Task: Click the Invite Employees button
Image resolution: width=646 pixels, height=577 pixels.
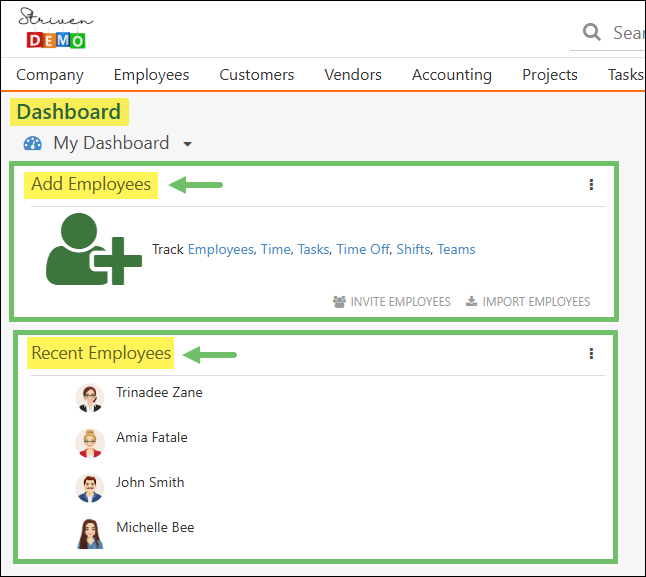Action: (x=391, y=302)
